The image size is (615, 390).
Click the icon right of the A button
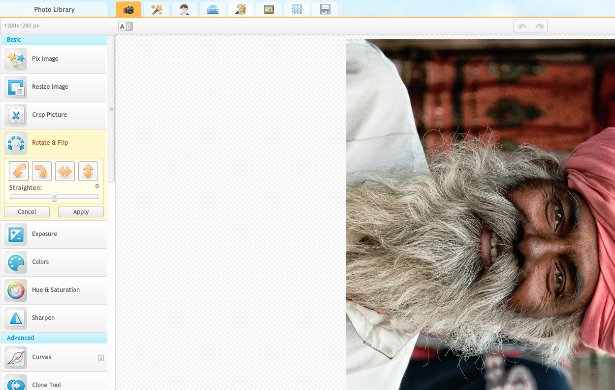point(129,26)
